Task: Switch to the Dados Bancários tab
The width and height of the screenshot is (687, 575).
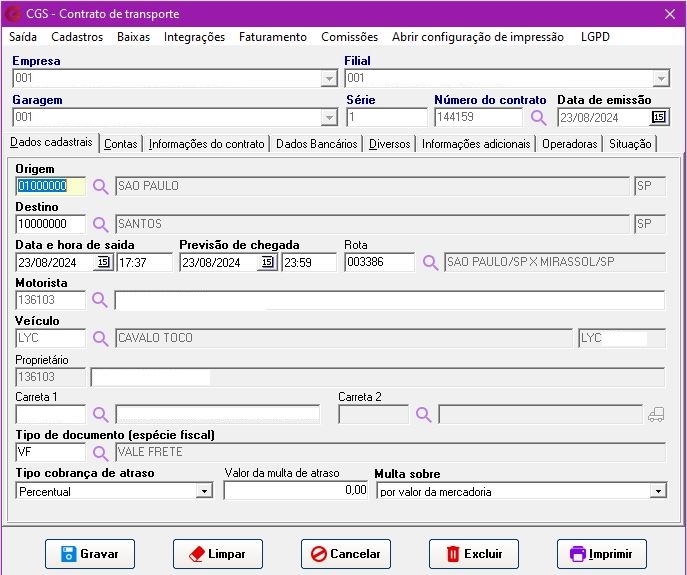Action: point(316,144)
